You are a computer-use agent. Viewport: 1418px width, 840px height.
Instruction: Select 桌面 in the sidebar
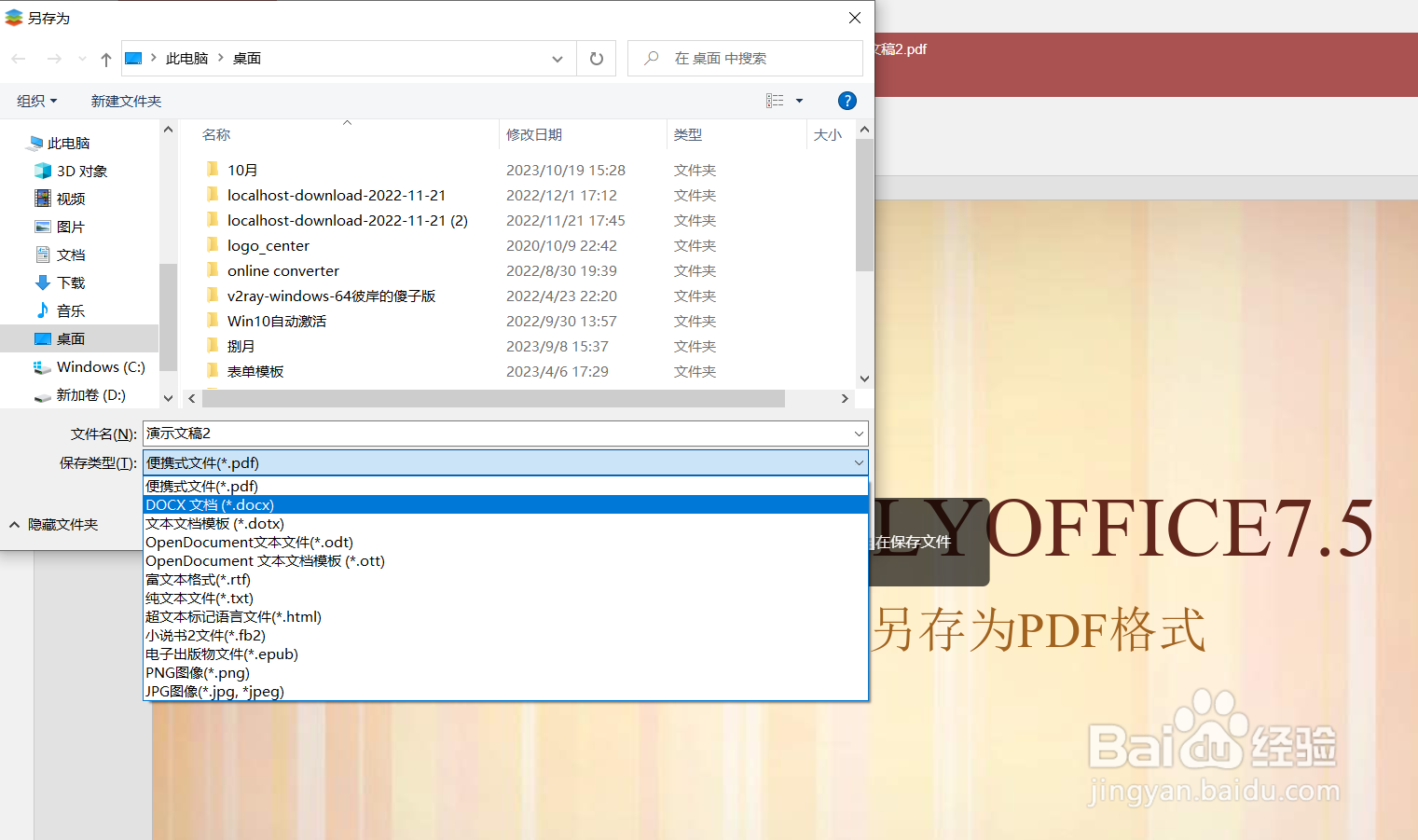click(x=79, y=338)
